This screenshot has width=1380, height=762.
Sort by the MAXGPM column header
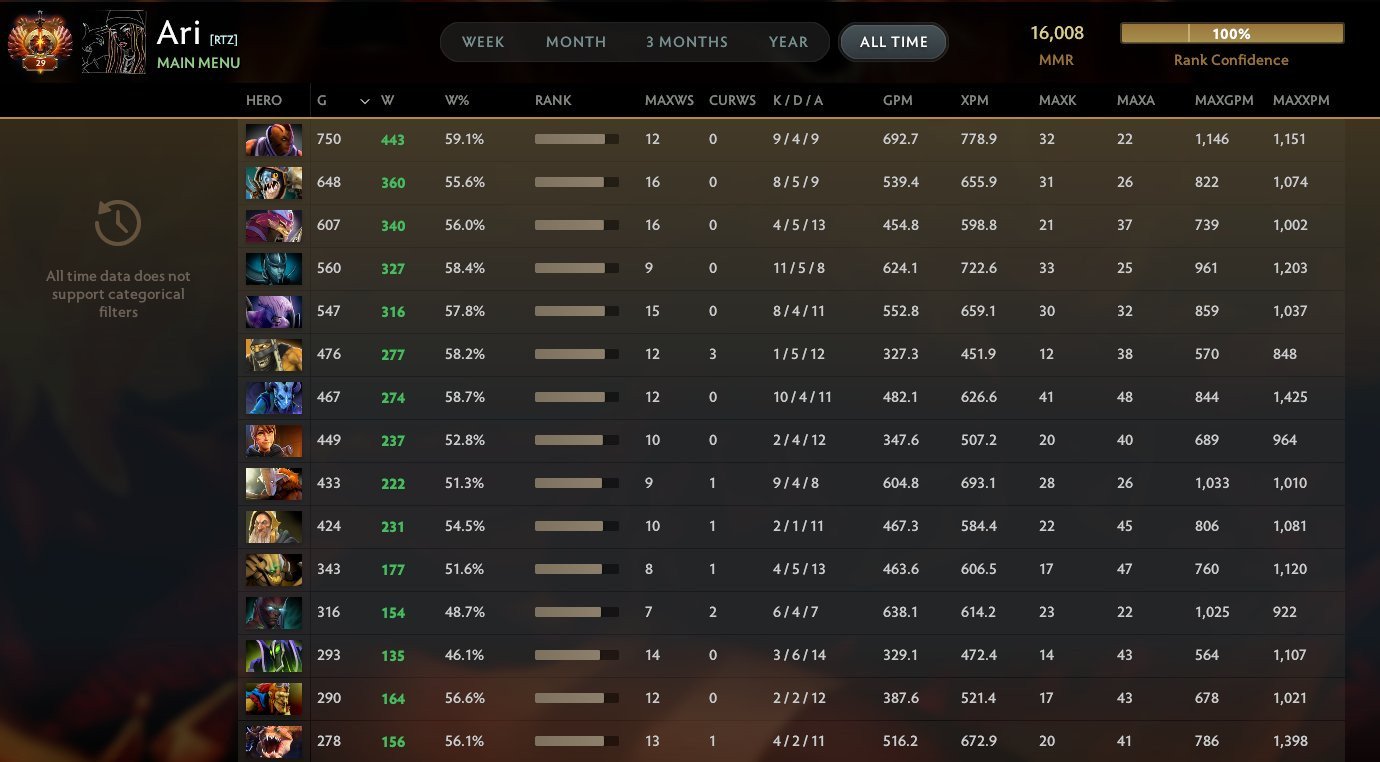point(1224,100)
